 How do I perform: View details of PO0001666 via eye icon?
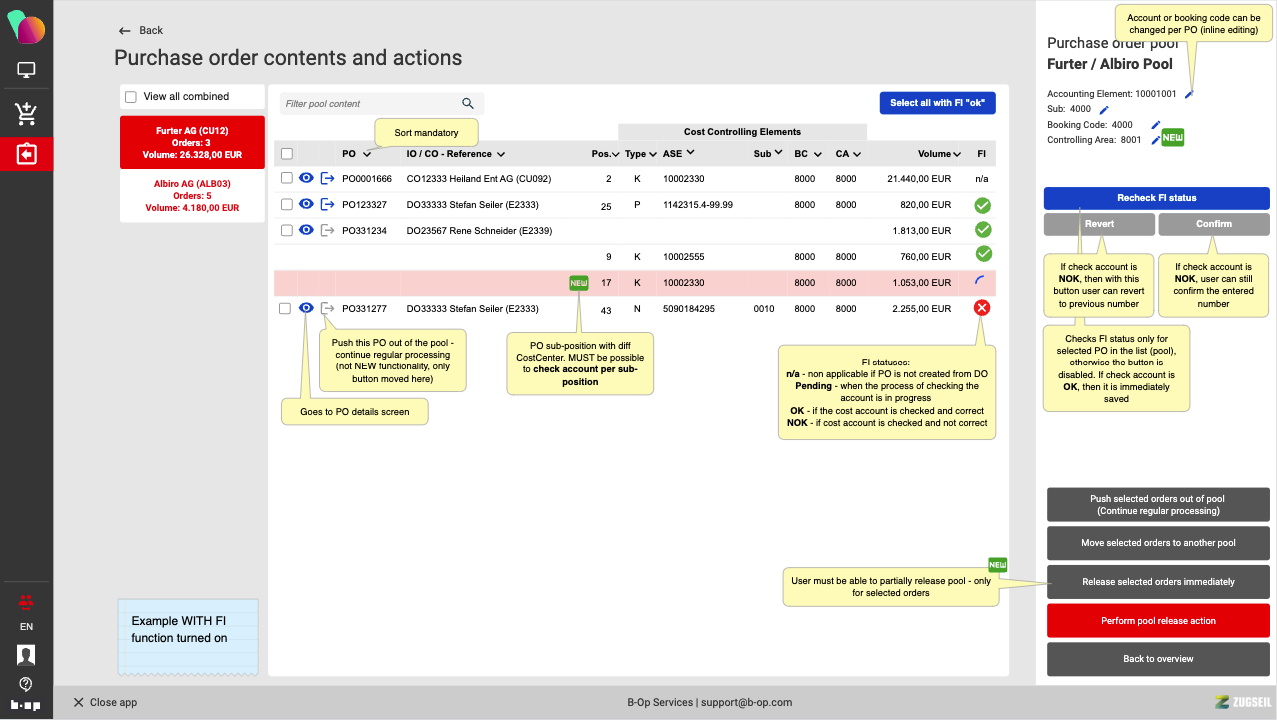pyautogui.click(x=307, y=178)
